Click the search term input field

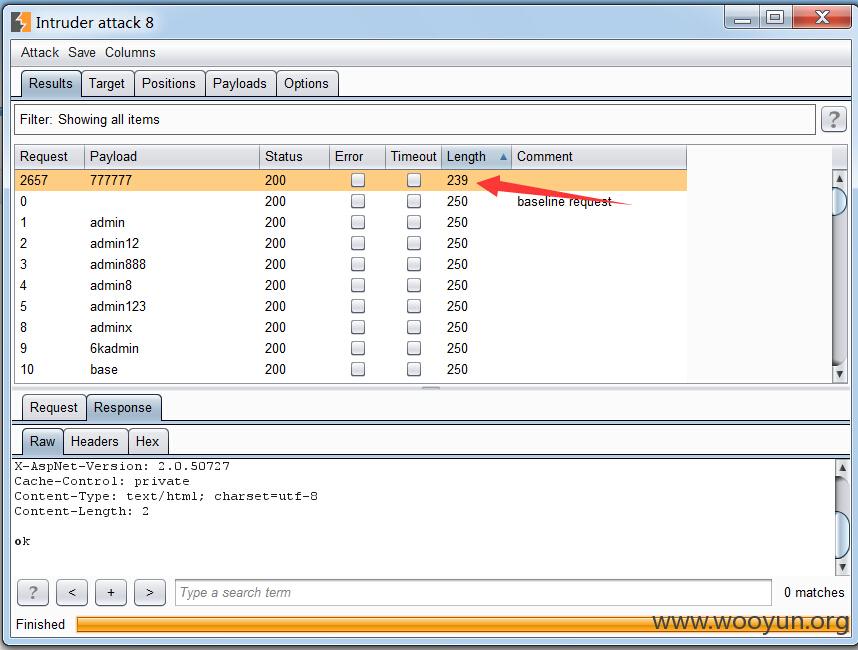click(473, 593)
